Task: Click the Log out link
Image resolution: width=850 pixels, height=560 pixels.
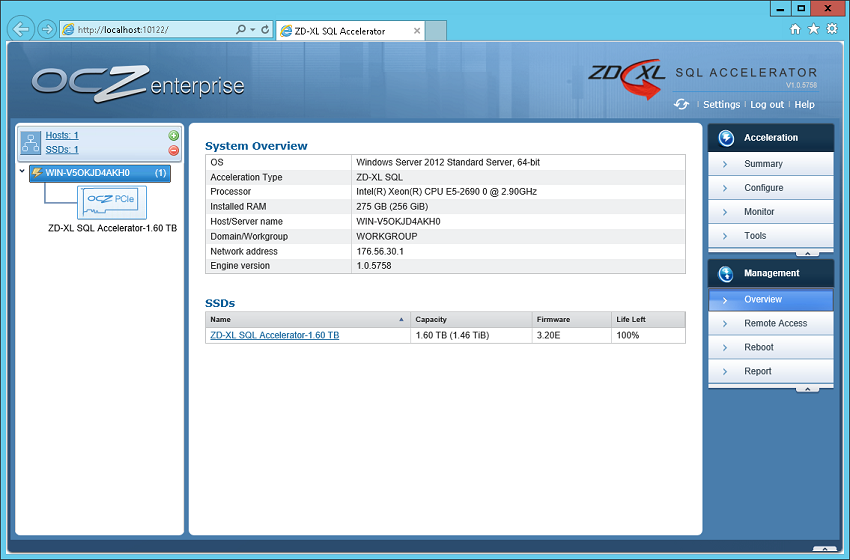Action: [x=767, y=105]
